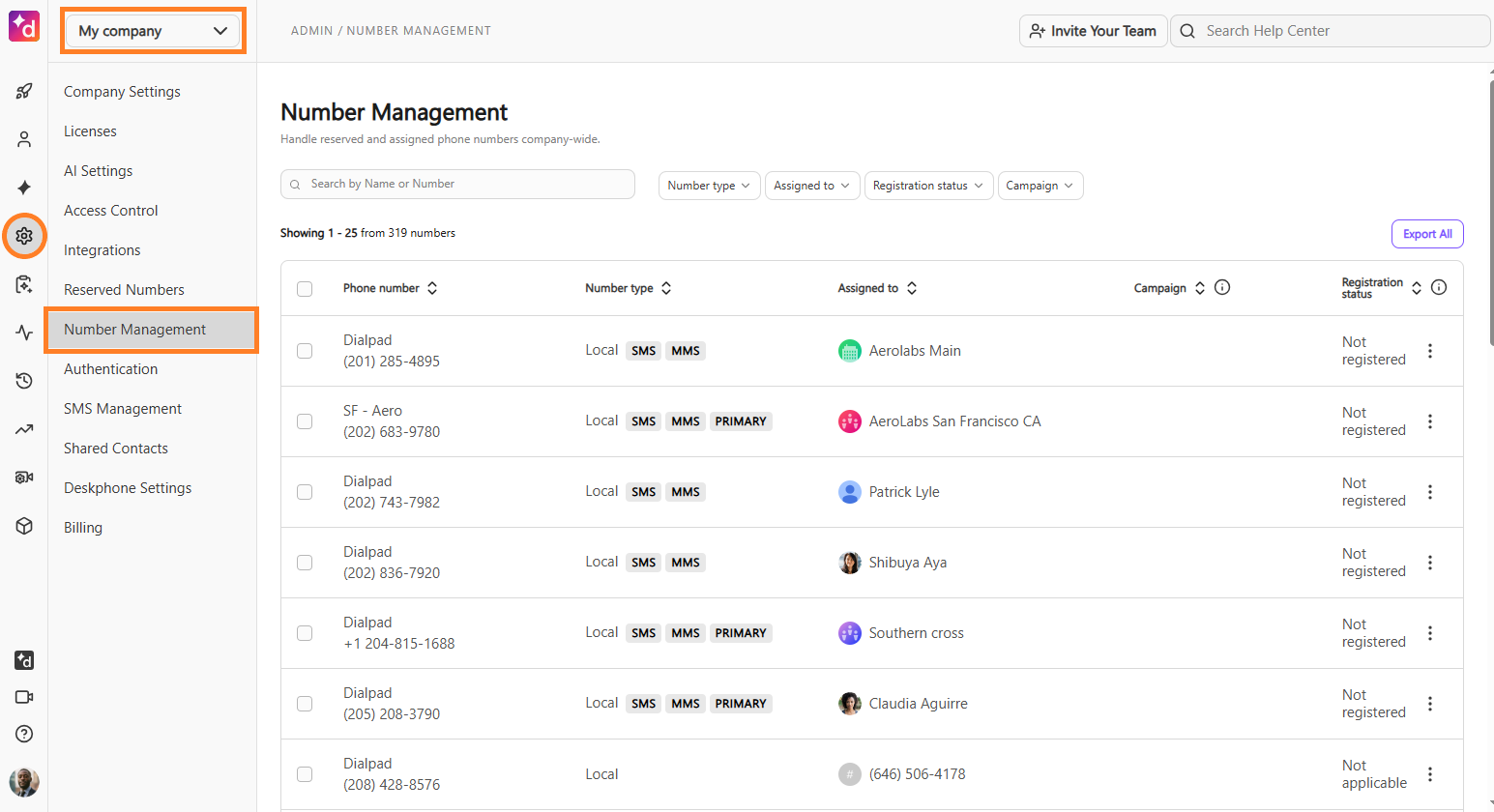
Task: Select Number Management menu item
Action: click(x=152, y=330)
